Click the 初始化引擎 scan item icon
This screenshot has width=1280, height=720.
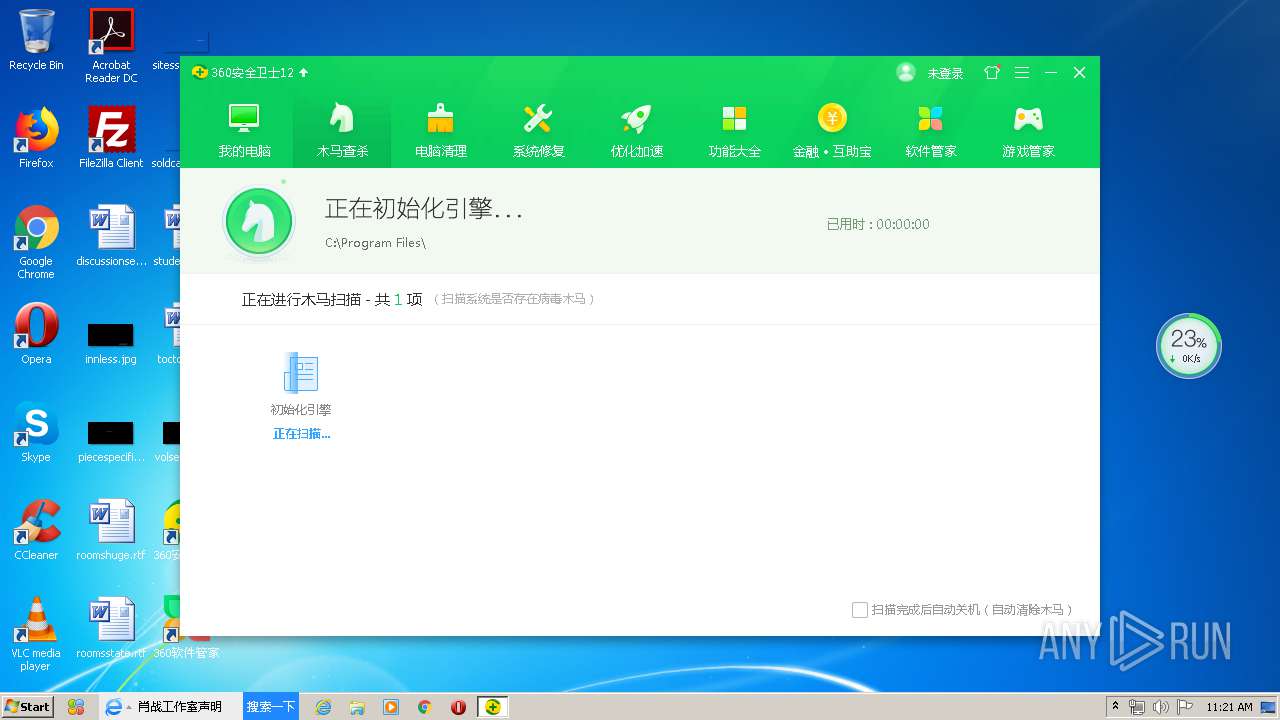coord(300,372)
